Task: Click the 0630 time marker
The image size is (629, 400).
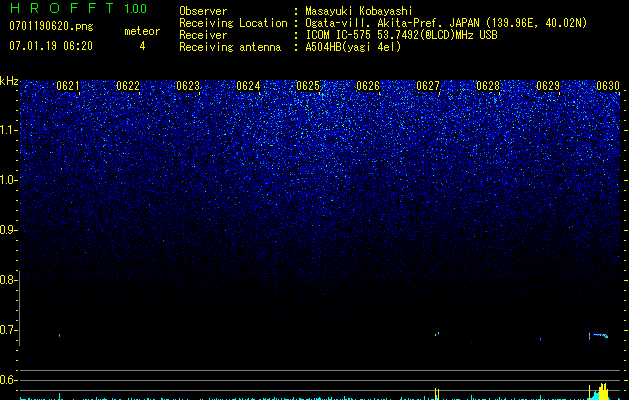Action: coord(608,86)
